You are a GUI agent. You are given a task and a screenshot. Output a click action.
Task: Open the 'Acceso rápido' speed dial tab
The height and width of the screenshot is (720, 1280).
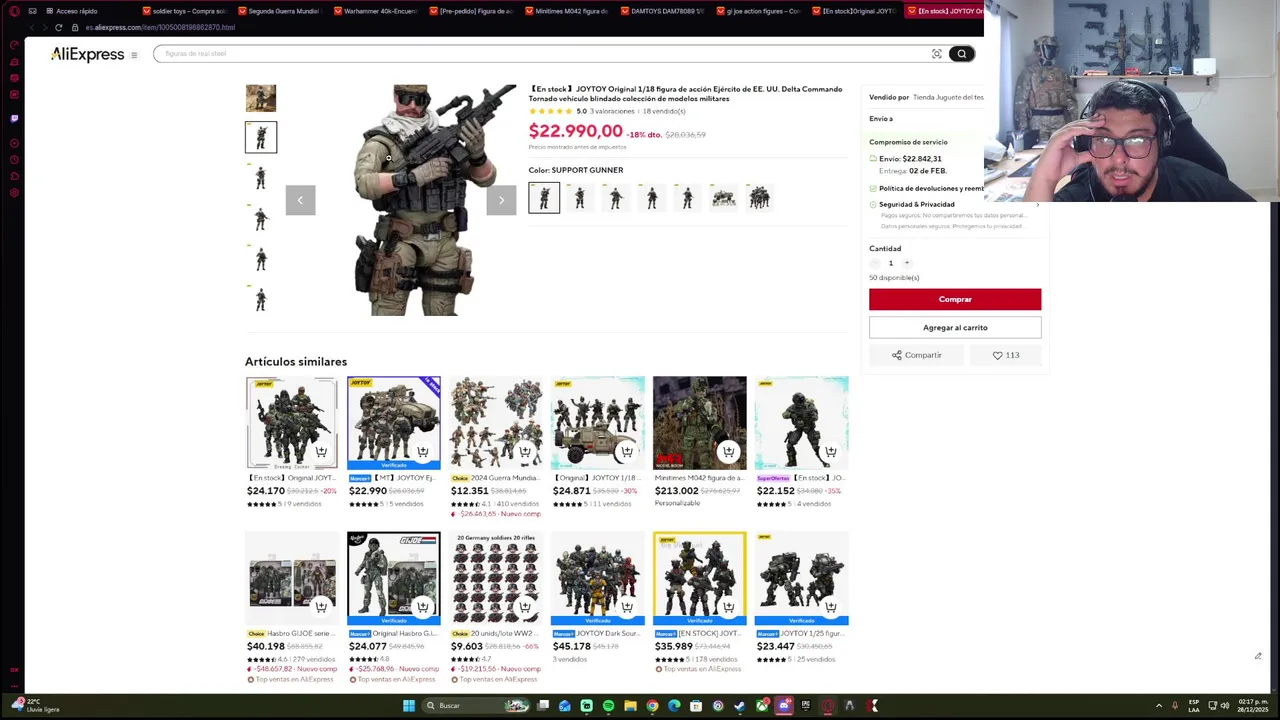point(72,11)
